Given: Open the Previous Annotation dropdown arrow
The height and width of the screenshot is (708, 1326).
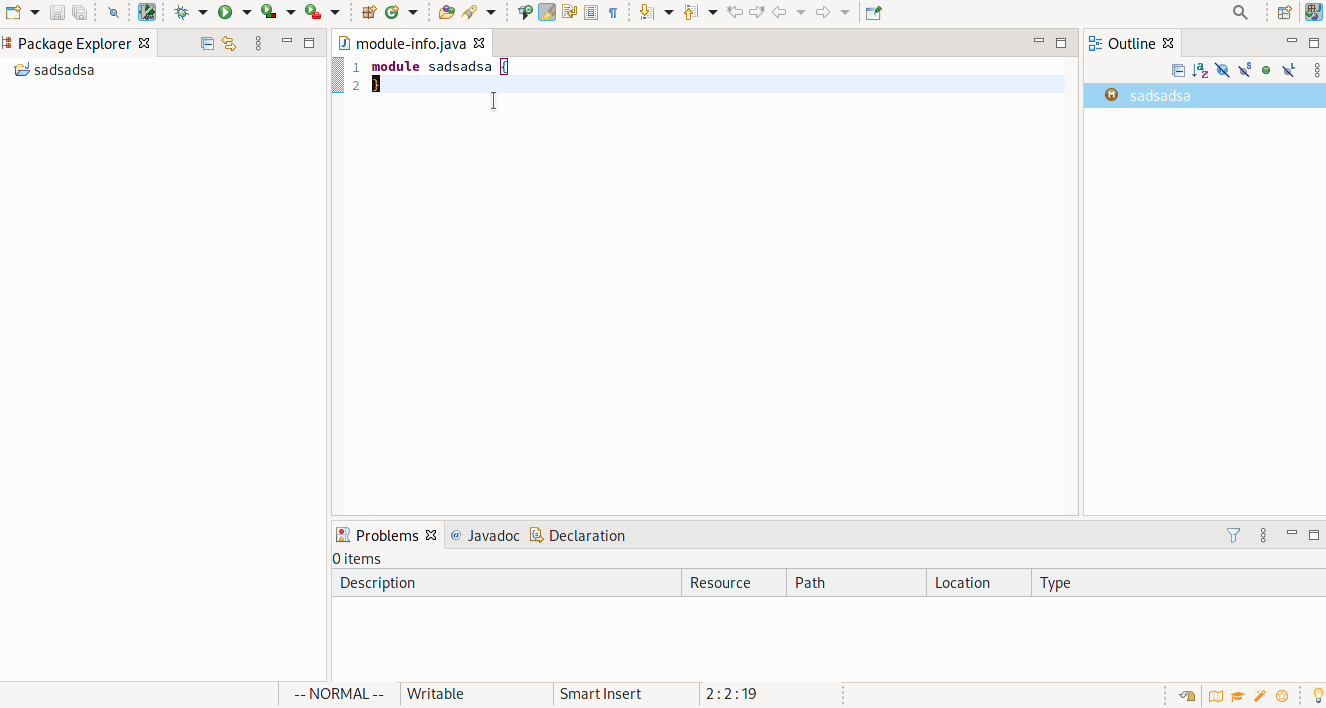Looking at the screenshot, I should 713,12.
